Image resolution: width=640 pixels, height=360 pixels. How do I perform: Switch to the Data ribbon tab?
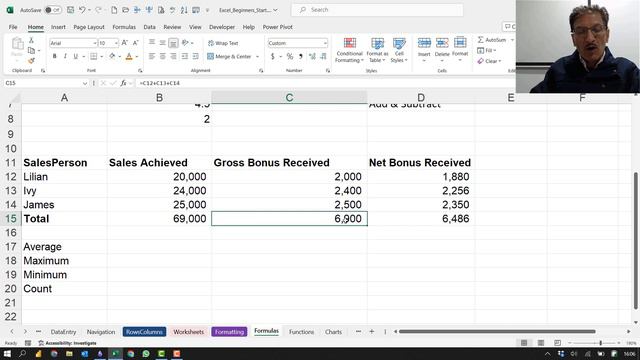[x=149, y=27]
